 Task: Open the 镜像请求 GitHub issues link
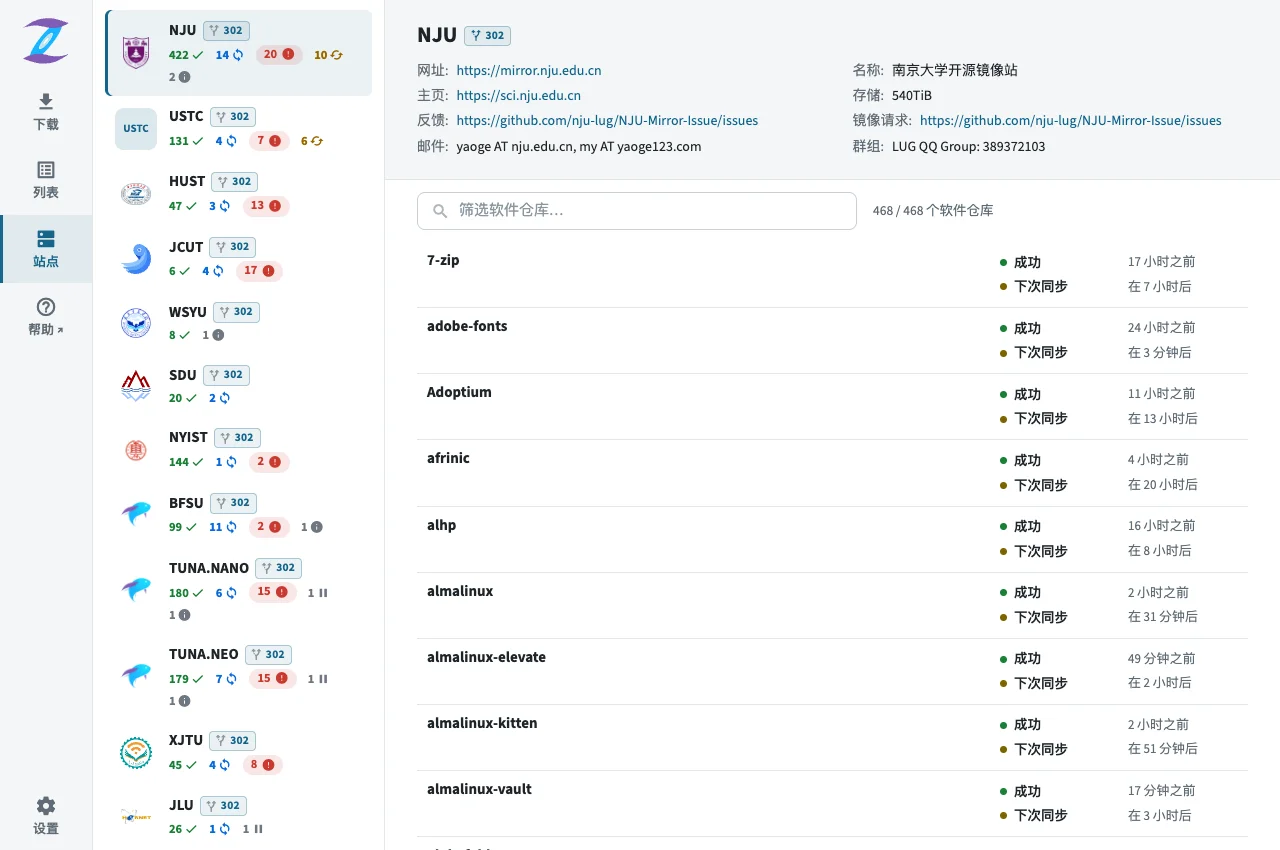1071,121
